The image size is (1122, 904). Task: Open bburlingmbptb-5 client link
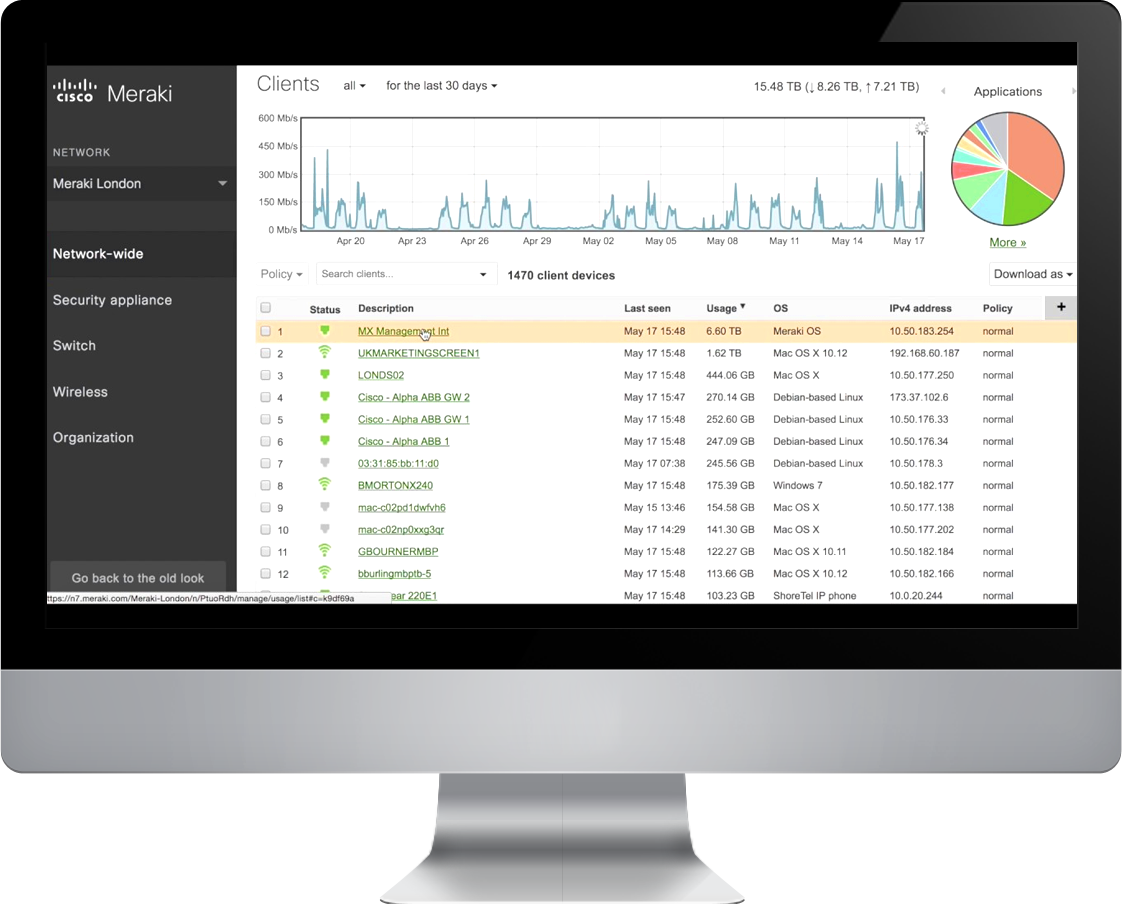click(x=394, y=573)
